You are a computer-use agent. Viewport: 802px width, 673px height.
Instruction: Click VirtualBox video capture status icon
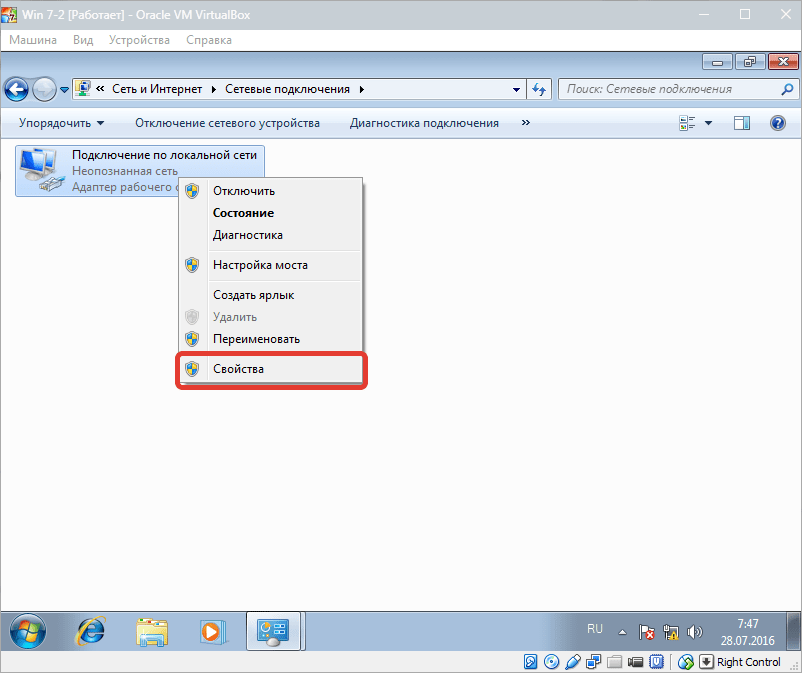[x=635, y=662]
